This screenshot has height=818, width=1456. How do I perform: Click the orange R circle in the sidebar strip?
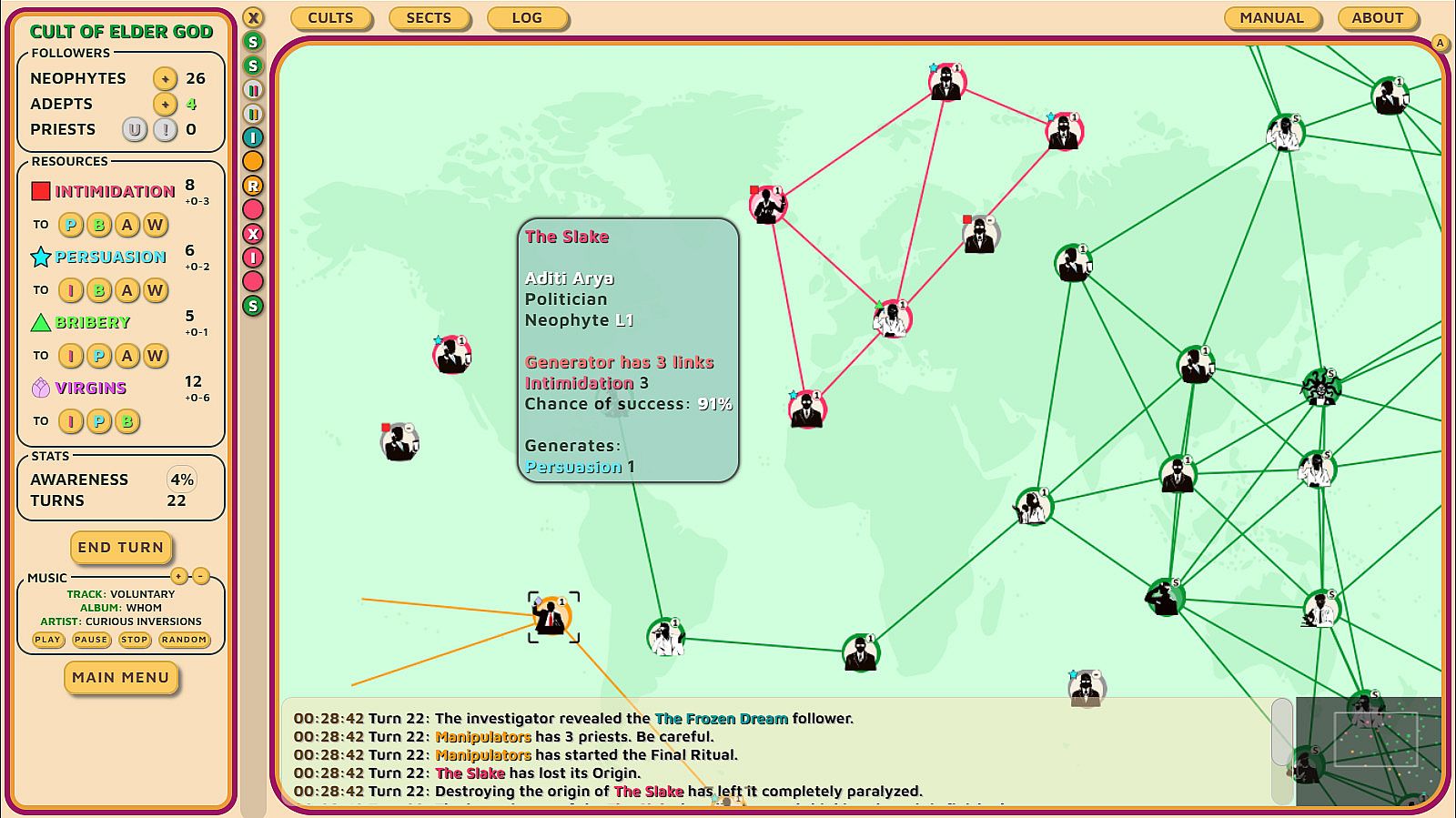[x=253, y=186]
